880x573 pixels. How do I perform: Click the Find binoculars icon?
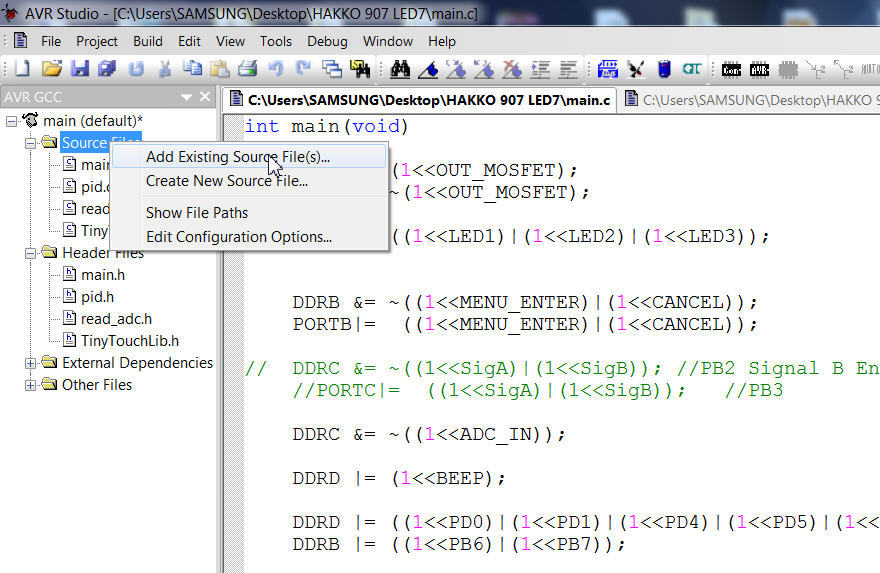[x=400, y=69]
